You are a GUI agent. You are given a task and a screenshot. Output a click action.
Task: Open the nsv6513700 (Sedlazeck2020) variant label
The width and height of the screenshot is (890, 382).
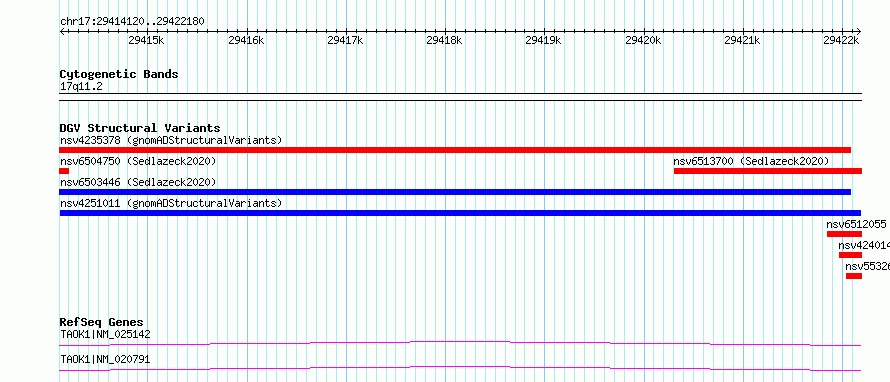click(751, 161)
